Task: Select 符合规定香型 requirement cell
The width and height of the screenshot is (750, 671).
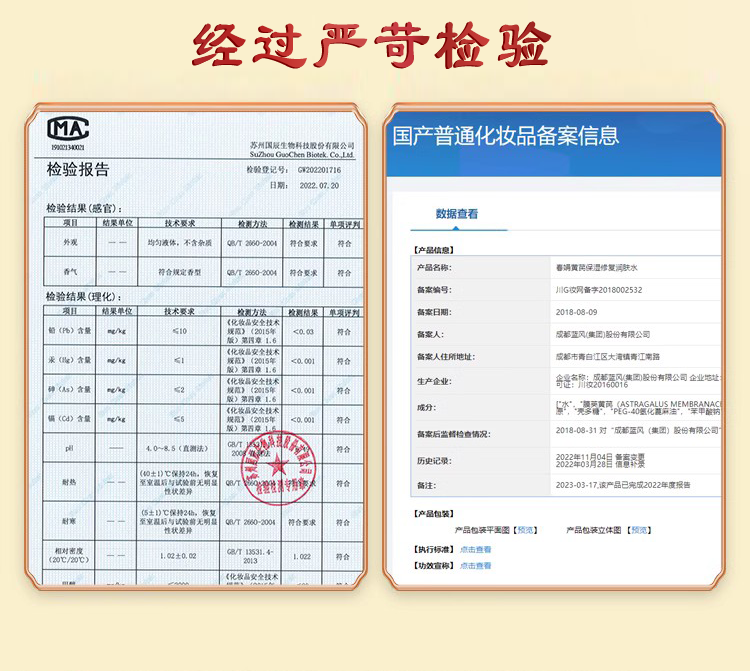Action: click(180, 272)
